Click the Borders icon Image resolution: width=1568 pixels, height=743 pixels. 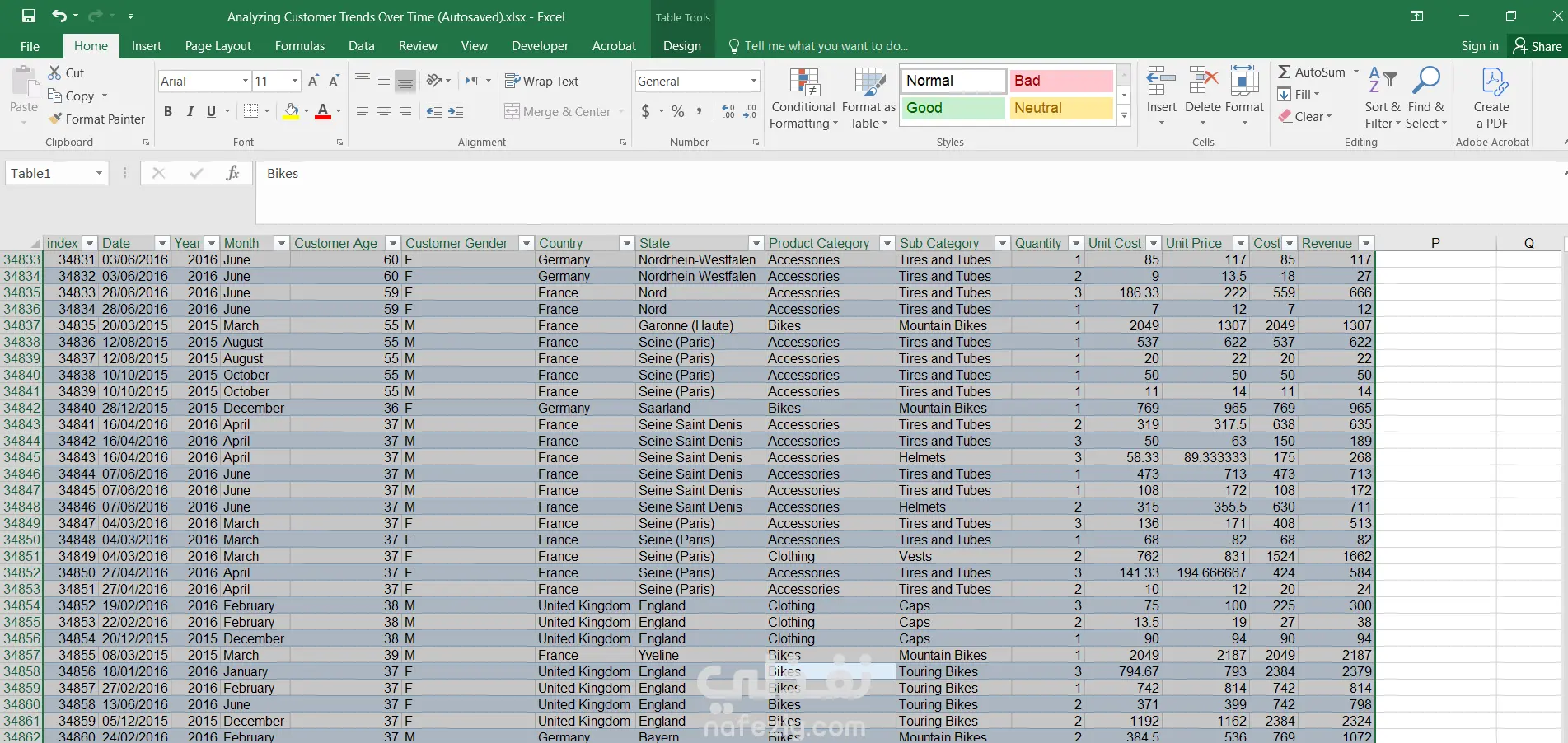[x=251, y=111]
